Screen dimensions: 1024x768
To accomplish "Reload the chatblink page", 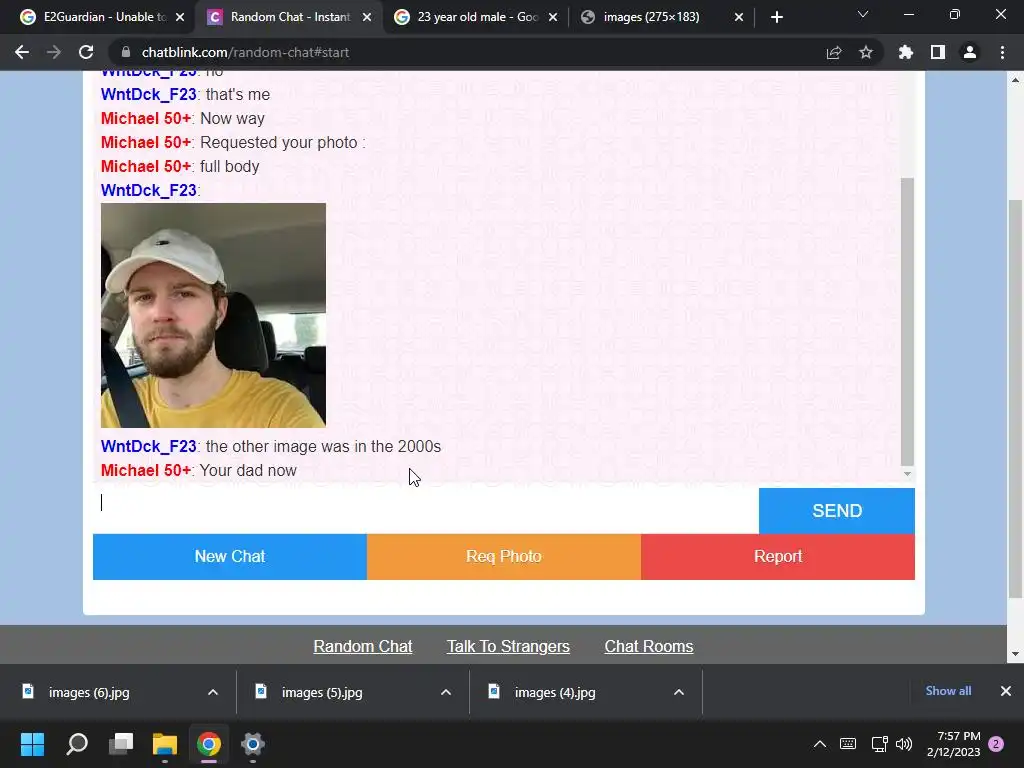I will (x=86, y=52).
